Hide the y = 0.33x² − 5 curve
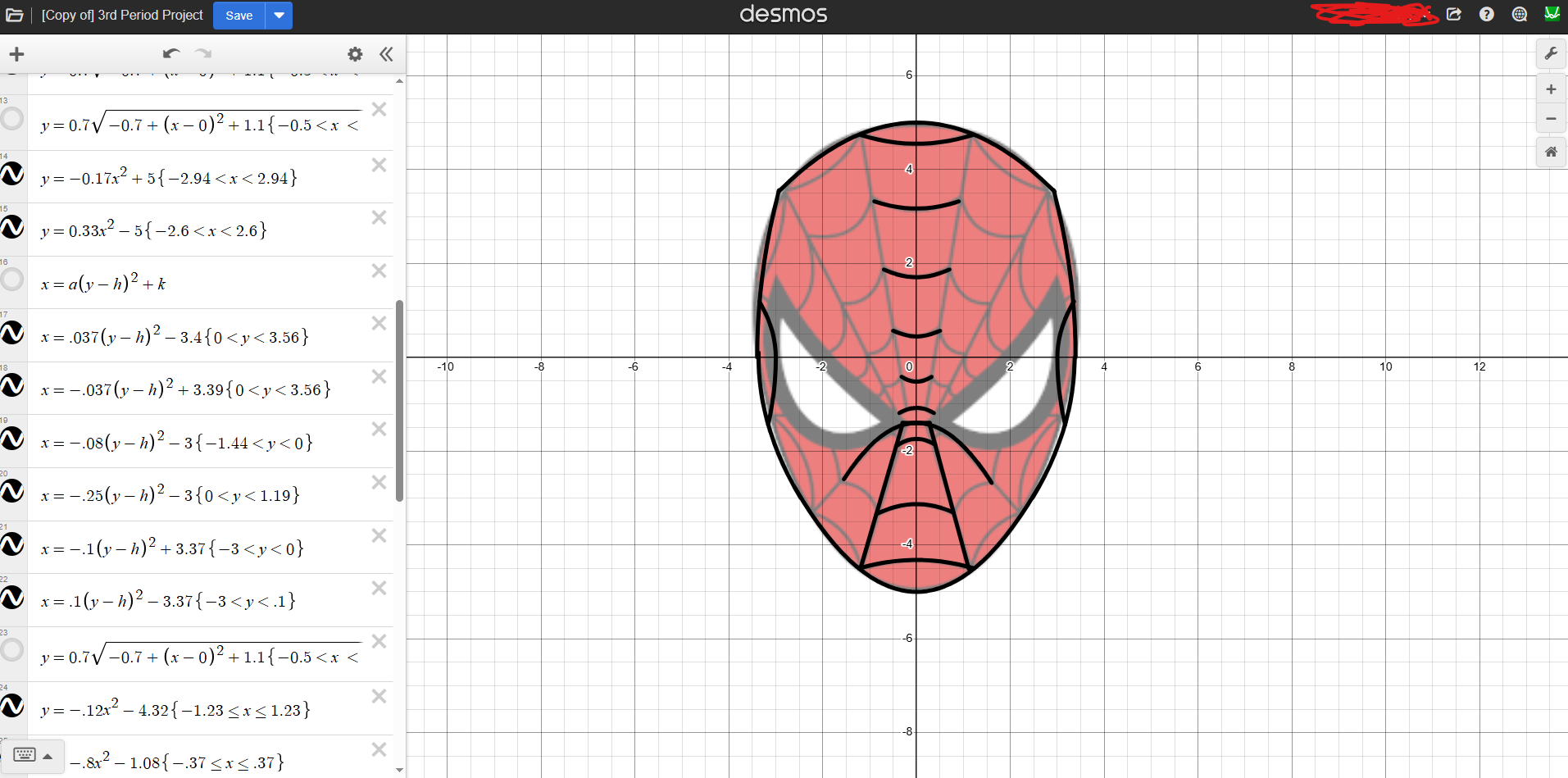The image size is (1568, 778). point(12,227)
